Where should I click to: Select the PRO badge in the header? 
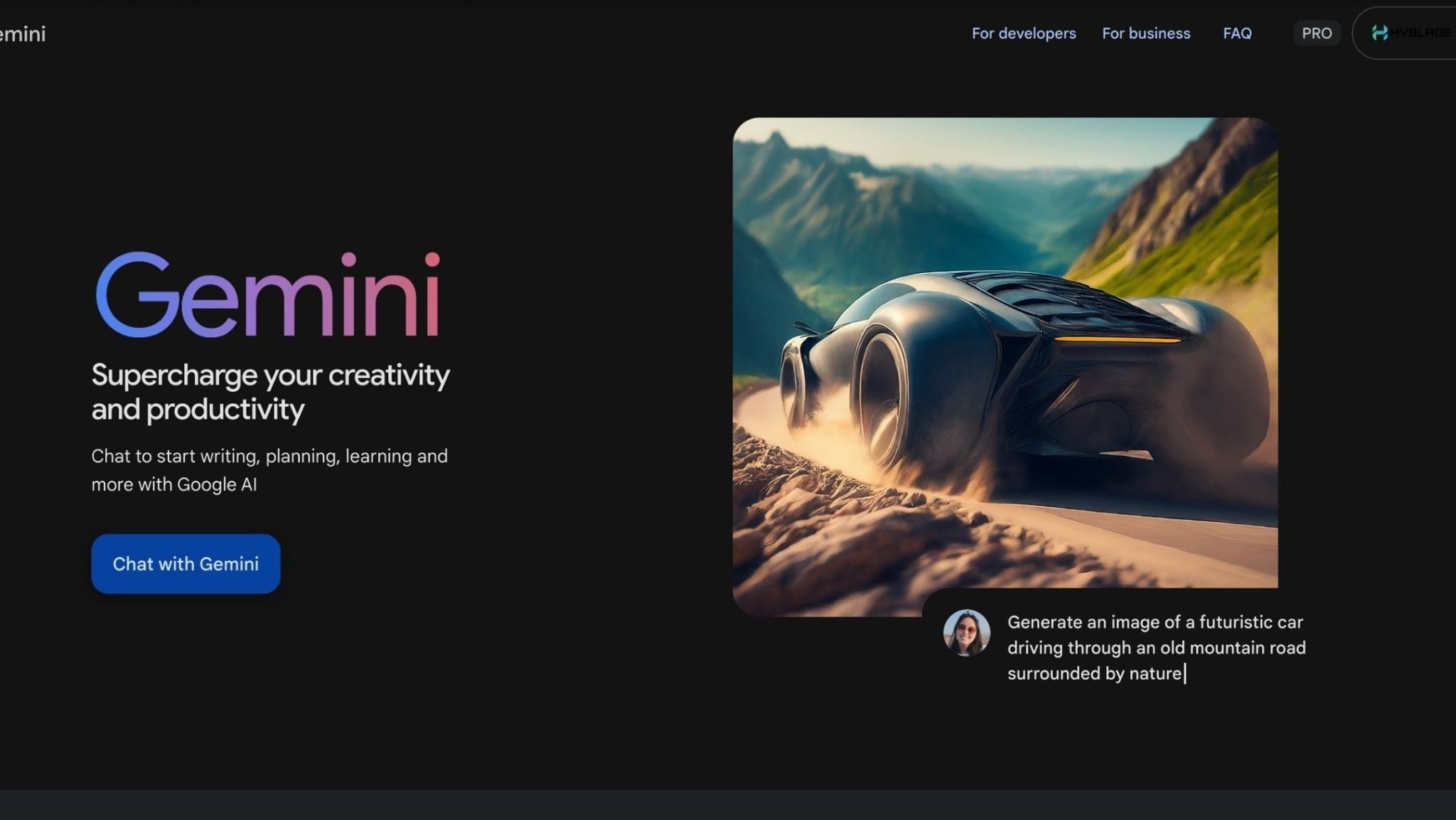point(1317,33)
